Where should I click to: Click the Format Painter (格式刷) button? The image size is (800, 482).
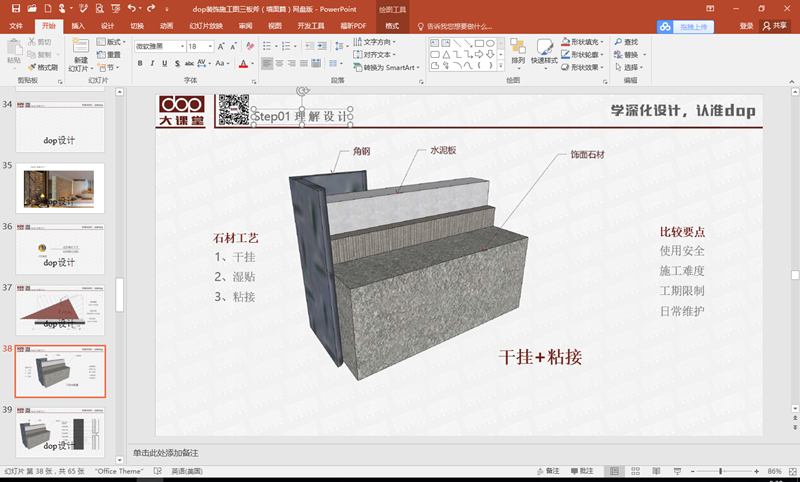[43, 67]
